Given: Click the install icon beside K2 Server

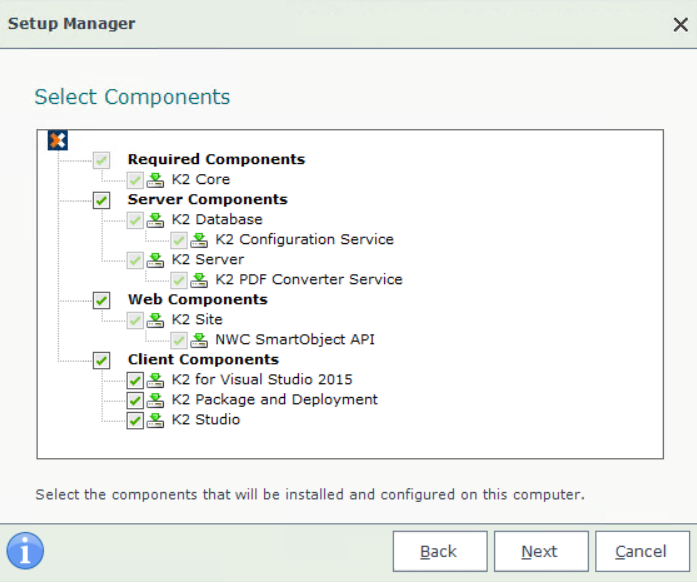Looking at the screenshot, I should coord(156,260).
